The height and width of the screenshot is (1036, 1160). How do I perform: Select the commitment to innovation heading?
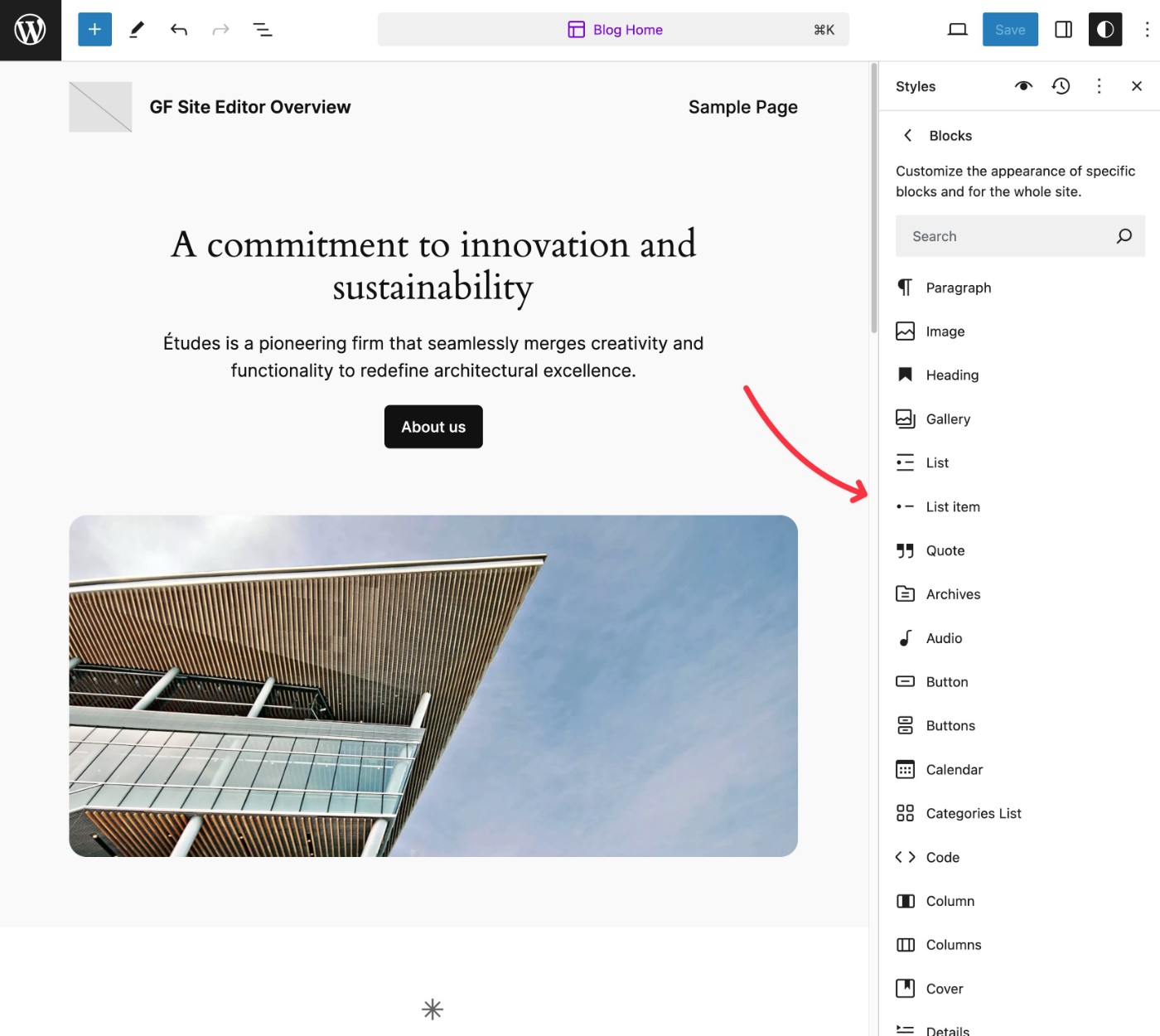433,265
